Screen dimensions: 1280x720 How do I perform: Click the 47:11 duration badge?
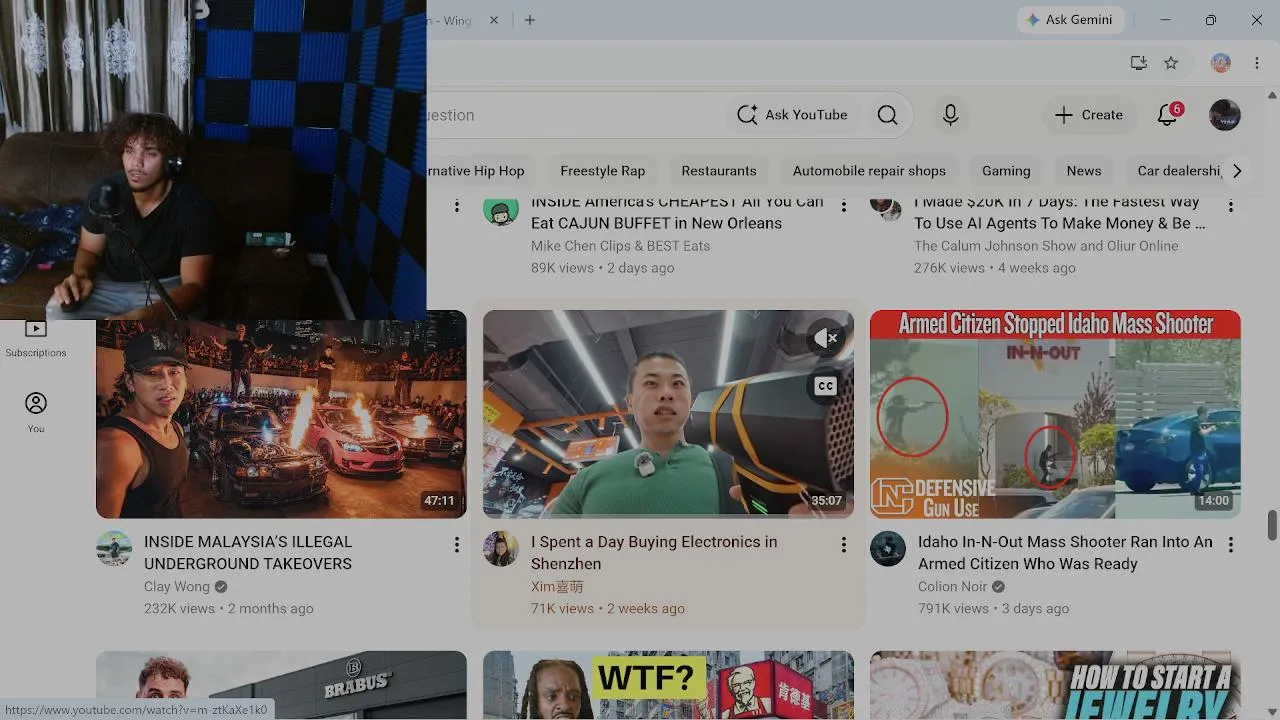coord(439,501)
